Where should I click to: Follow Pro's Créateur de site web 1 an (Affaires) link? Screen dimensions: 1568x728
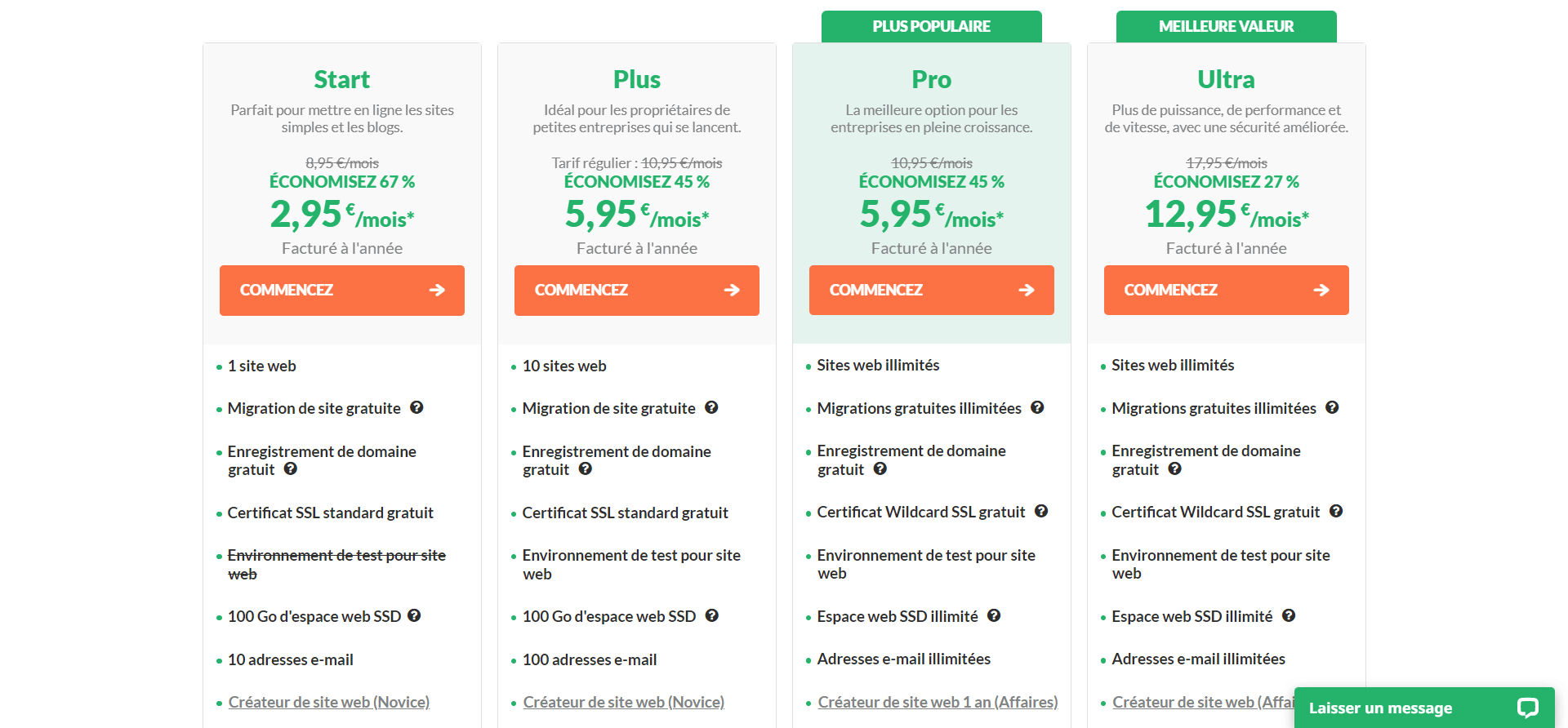pos(938,702)
